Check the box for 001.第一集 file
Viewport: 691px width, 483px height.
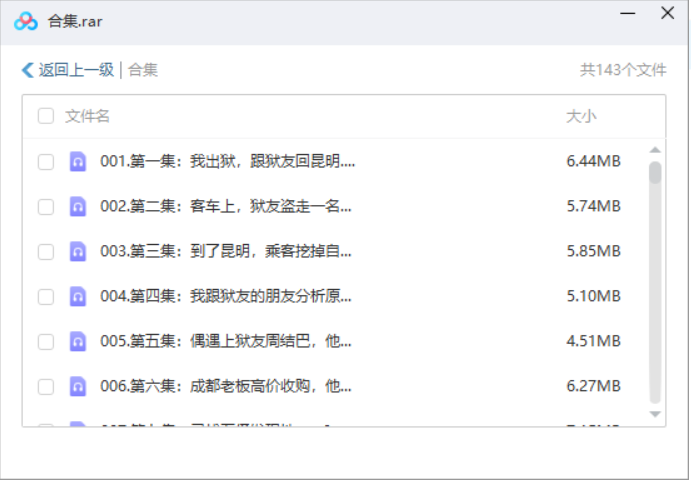point(46,161)
